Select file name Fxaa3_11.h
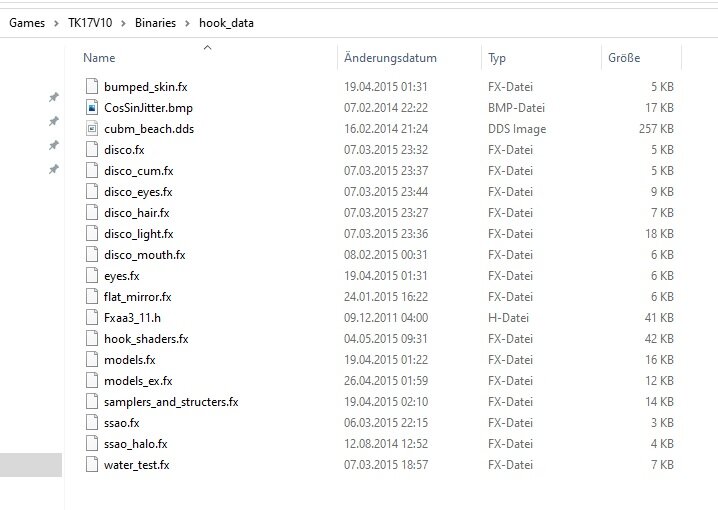 click(132, 318)
